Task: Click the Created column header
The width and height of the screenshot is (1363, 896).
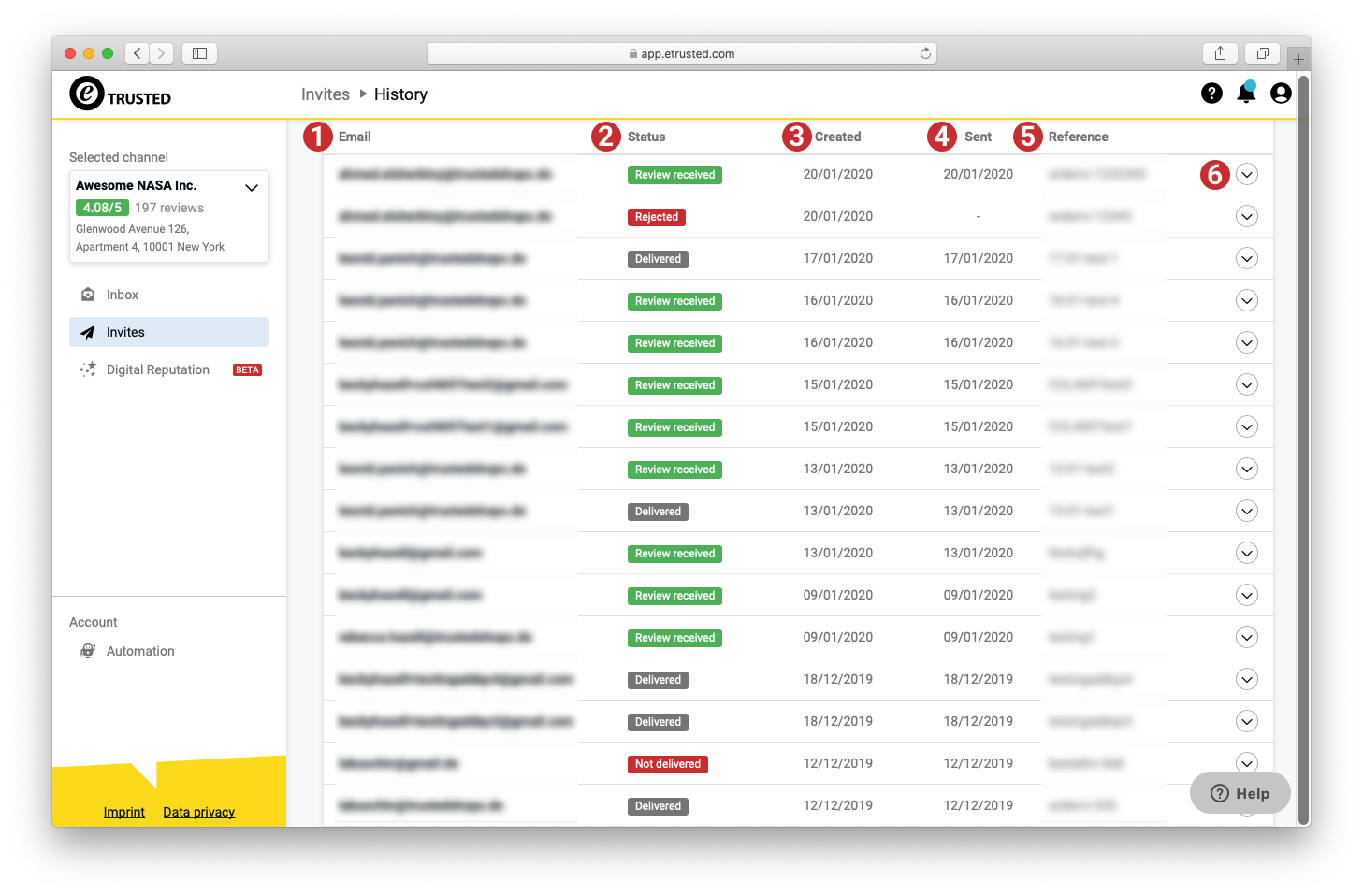Action: [837, 137]
